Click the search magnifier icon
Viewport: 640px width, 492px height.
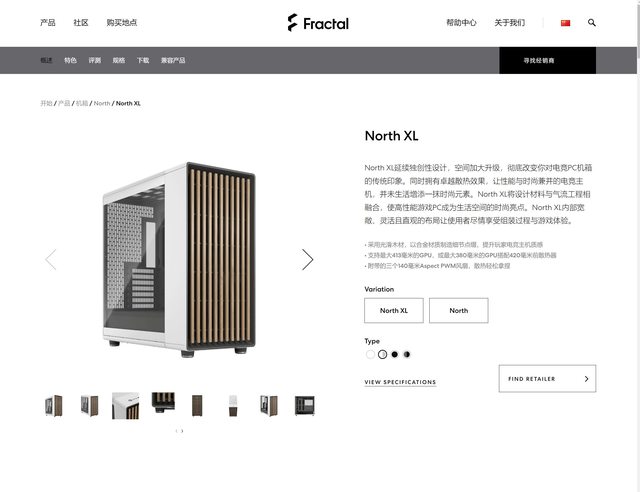[591, 23]
